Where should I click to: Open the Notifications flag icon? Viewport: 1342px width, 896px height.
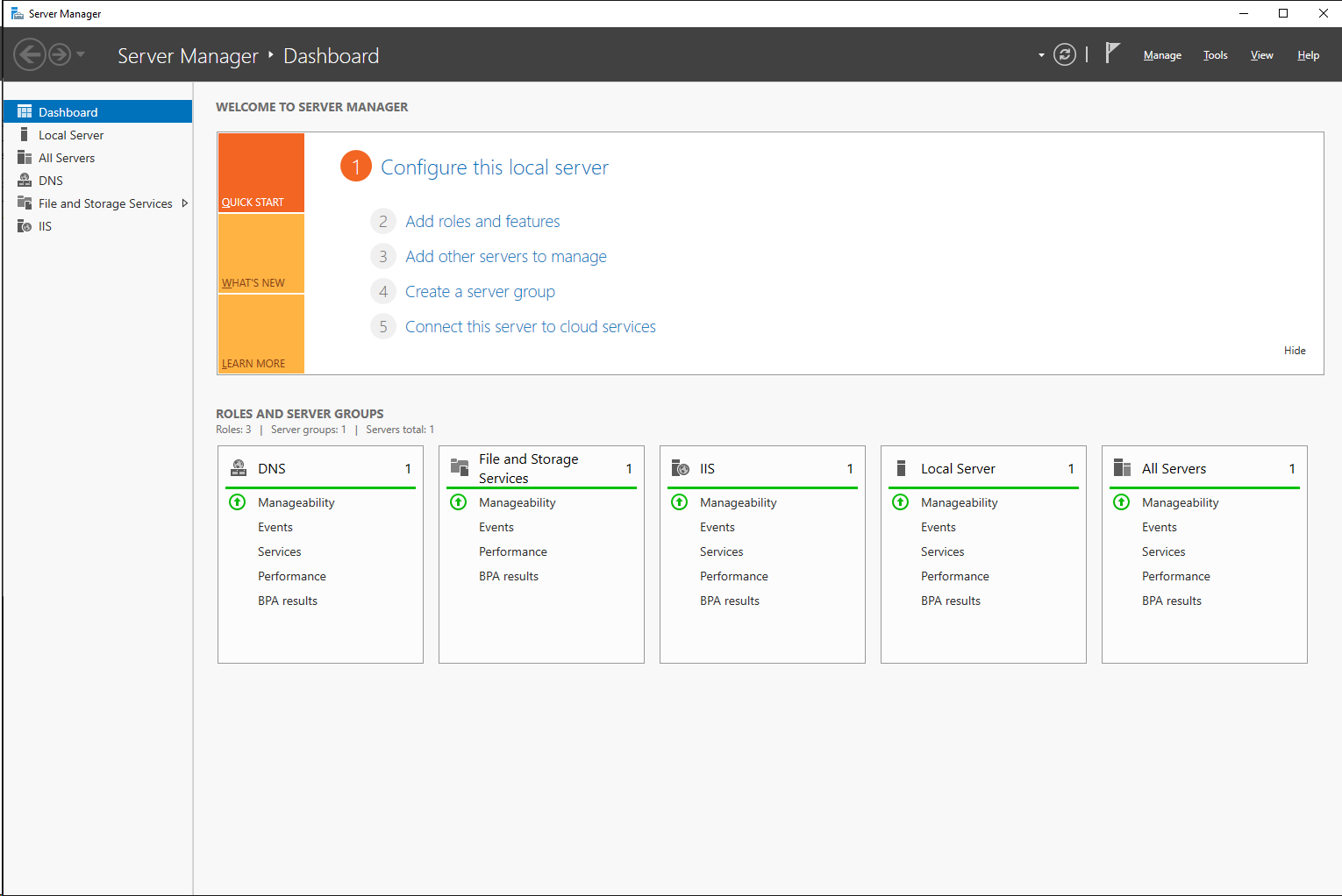click(1112, 53)
